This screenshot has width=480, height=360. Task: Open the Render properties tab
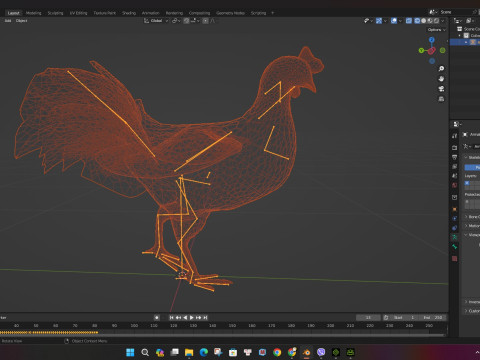point(454,147)
